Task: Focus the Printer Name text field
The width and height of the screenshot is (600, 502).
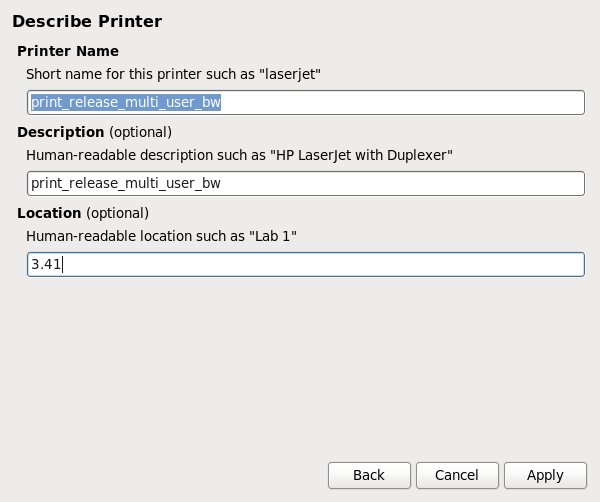Action: pyautogui.click(x=305, y=102)
